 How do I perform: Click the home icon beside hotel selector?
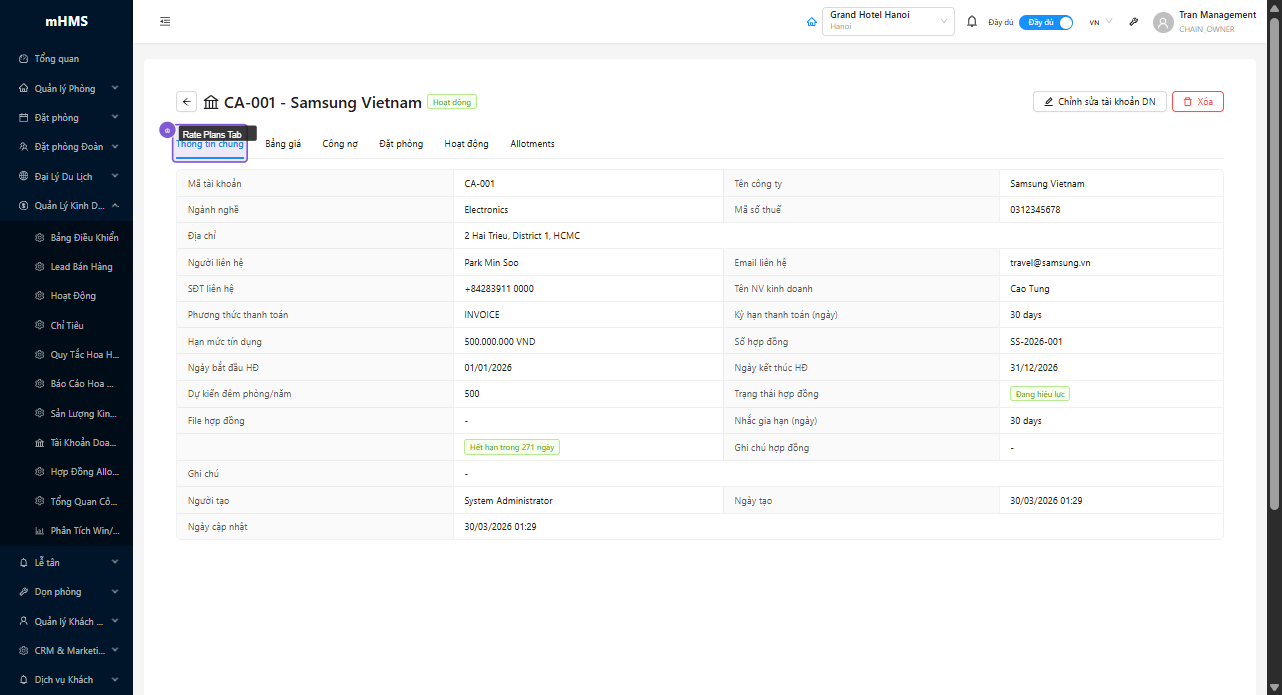[811, 22]
